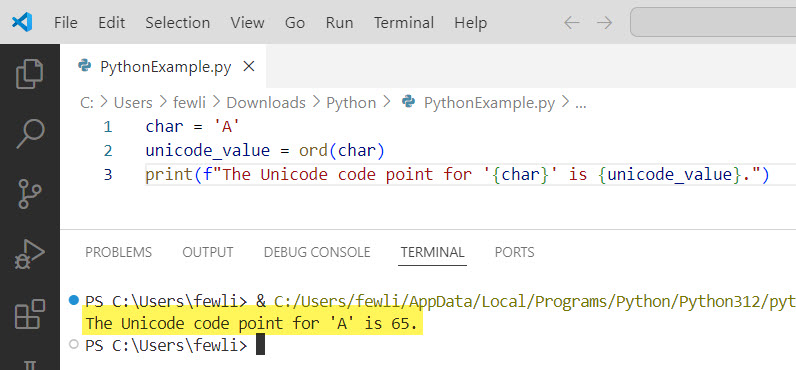Click the highlighted terminal output line
The width and height of the screenshot is (796, 370).
tap(252, 323)
